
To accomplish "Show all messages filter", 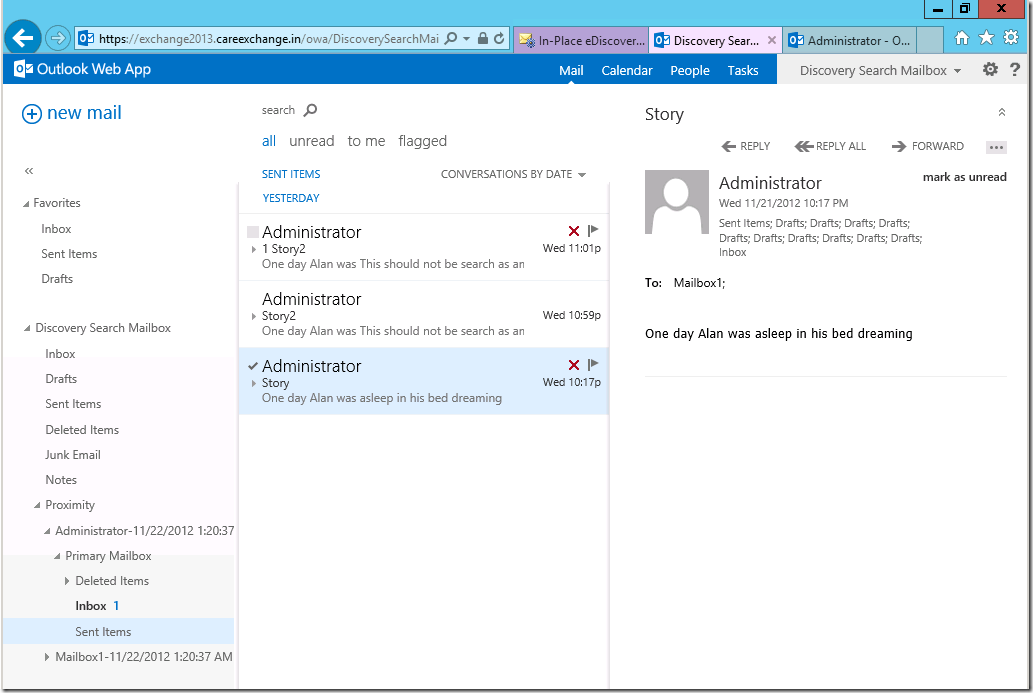I will [269, 141].
